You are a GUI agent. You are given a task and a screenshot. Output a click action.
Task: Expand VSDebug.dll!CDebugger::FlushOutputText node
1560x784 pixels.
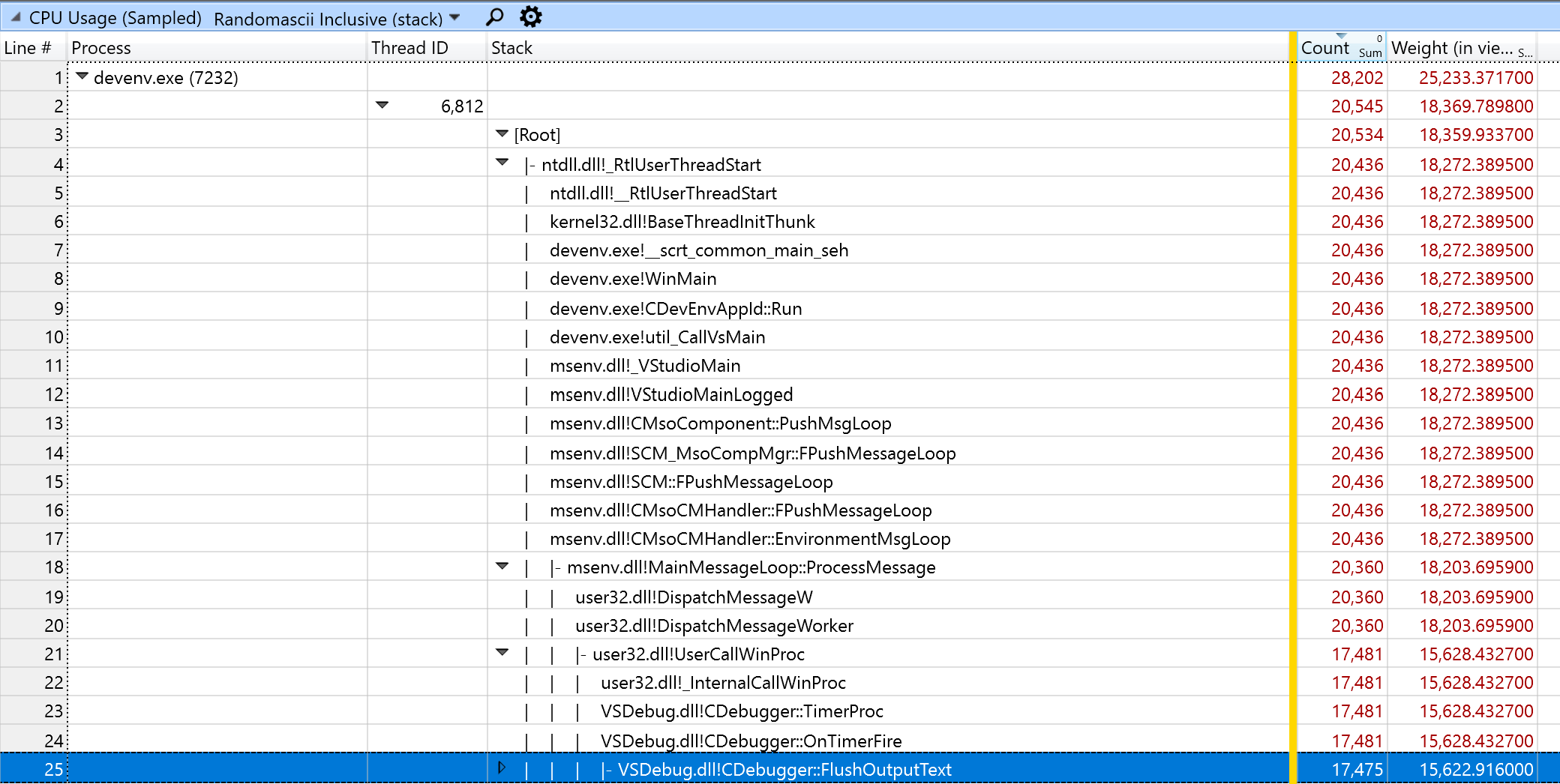click(x=501, y=767)
